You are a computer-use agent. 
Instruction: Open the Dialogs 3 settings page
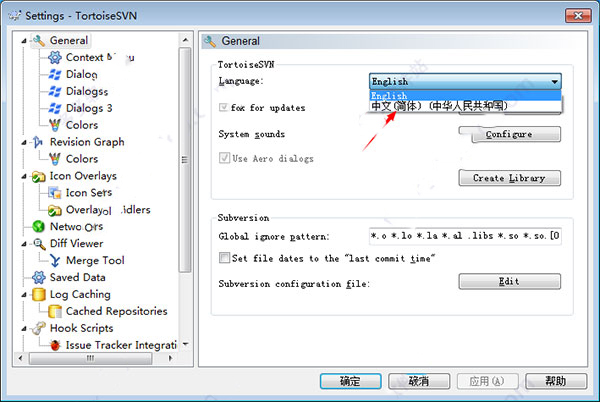(89, 108)
